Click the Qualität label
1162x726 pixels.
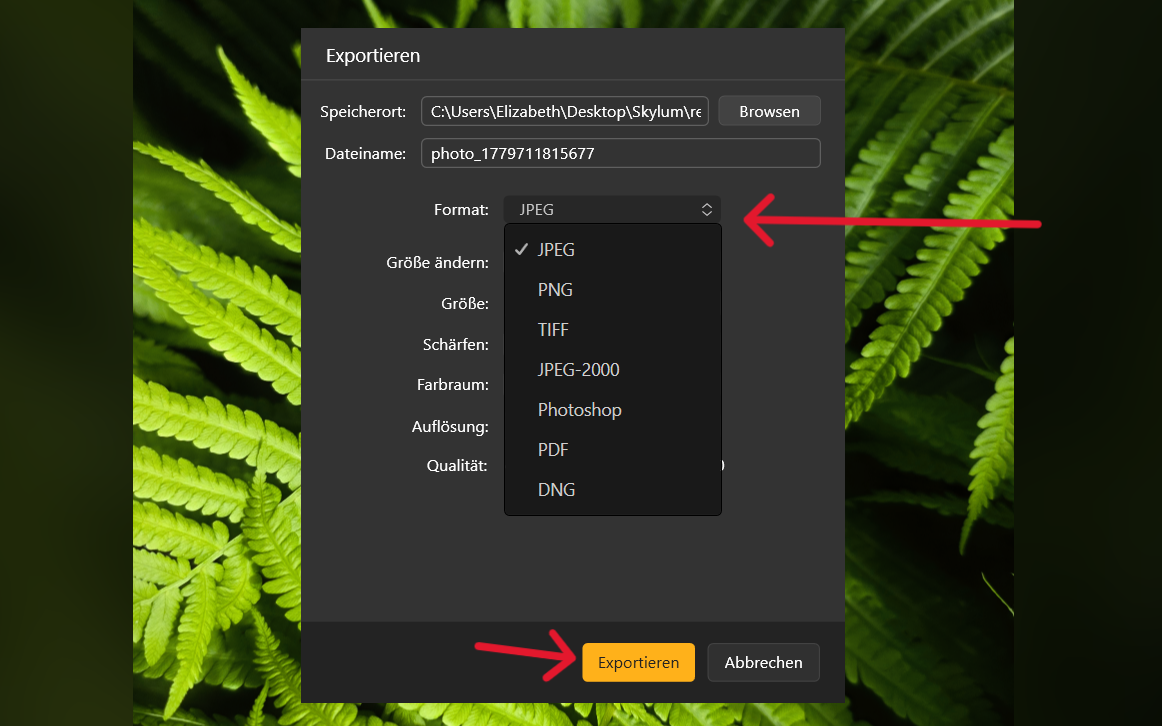click(x=456, y=465)
